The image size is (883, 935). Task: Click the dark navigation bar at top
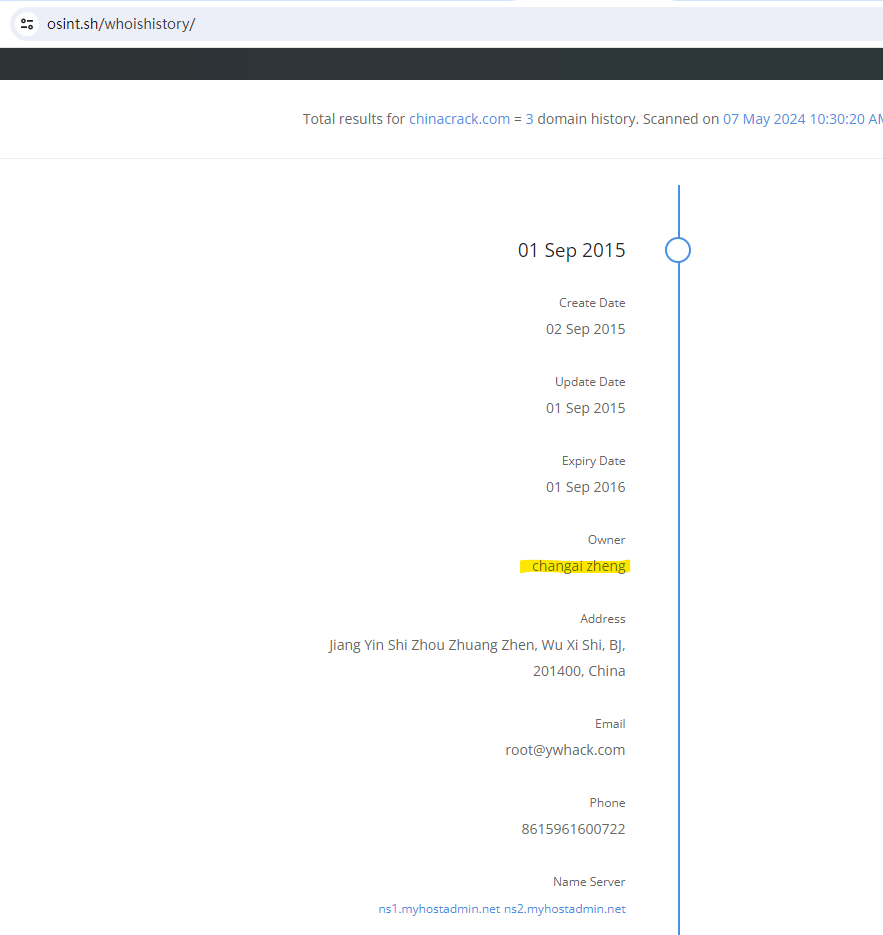pyautogui.click(x=440, y=64)
